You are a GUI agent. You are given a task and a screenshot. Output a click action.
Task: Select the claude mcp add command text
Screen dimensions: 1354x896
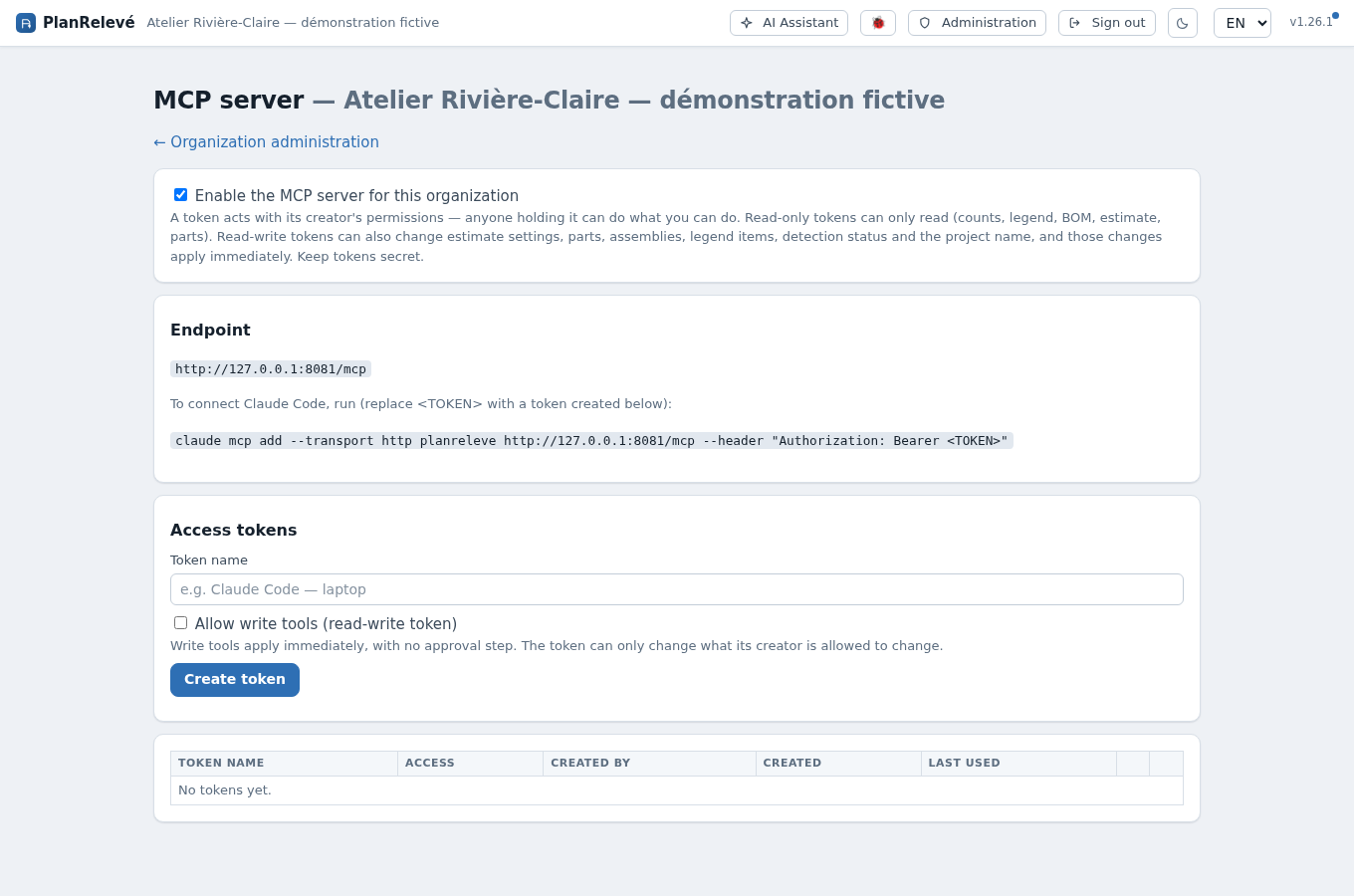click(591, 441)
